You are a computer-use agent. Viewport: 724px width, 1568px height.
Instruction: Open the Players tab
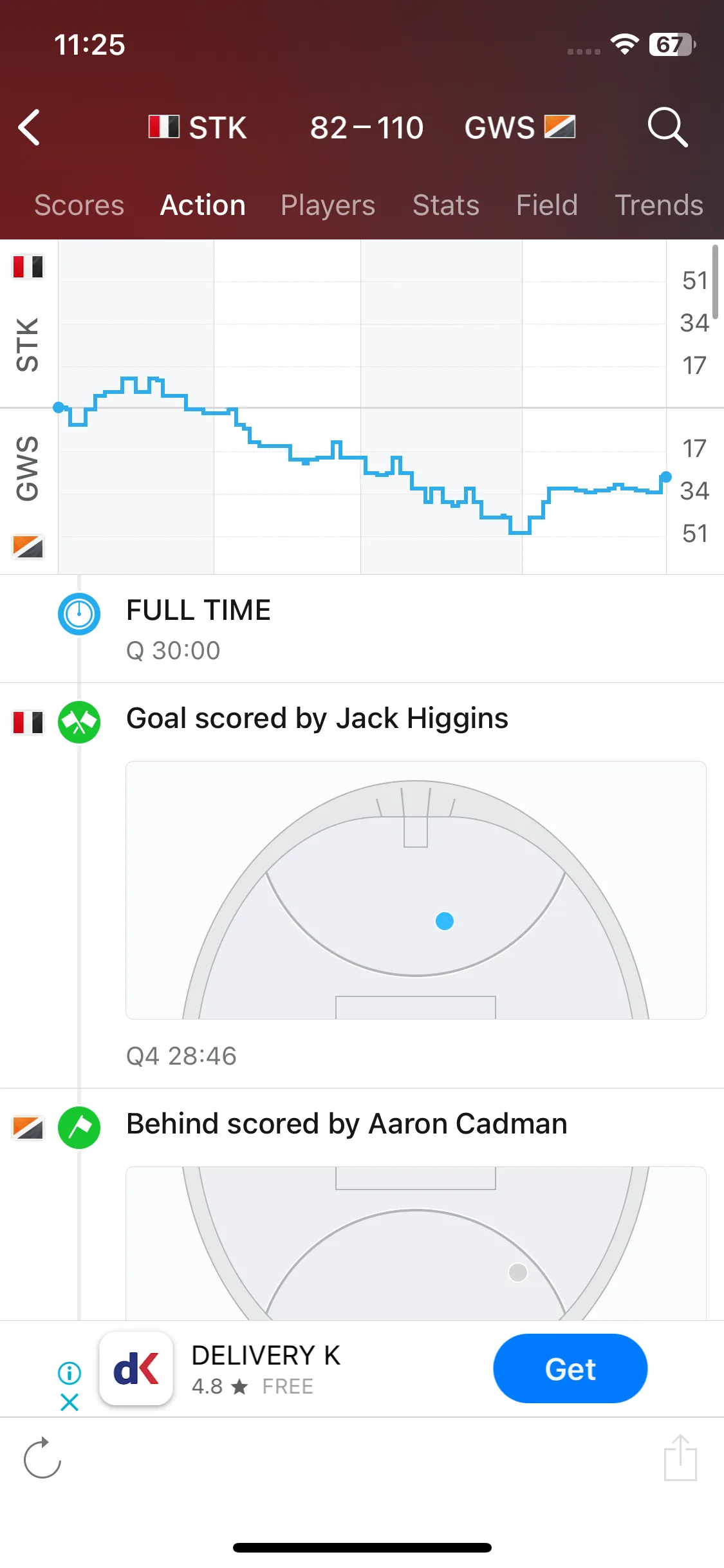coord(328,205)
